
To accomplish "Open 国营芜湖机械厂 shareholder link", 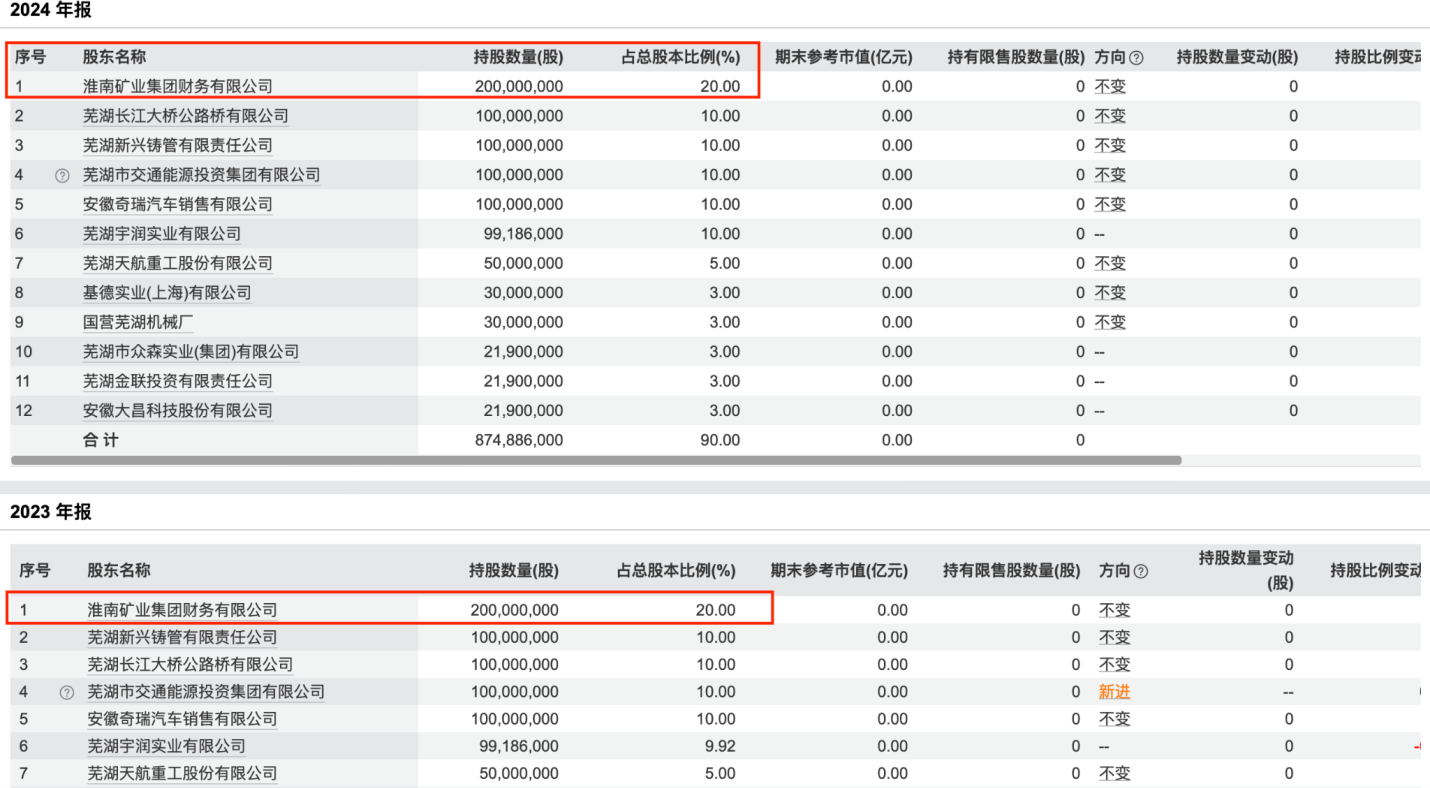I will (138, 322).
